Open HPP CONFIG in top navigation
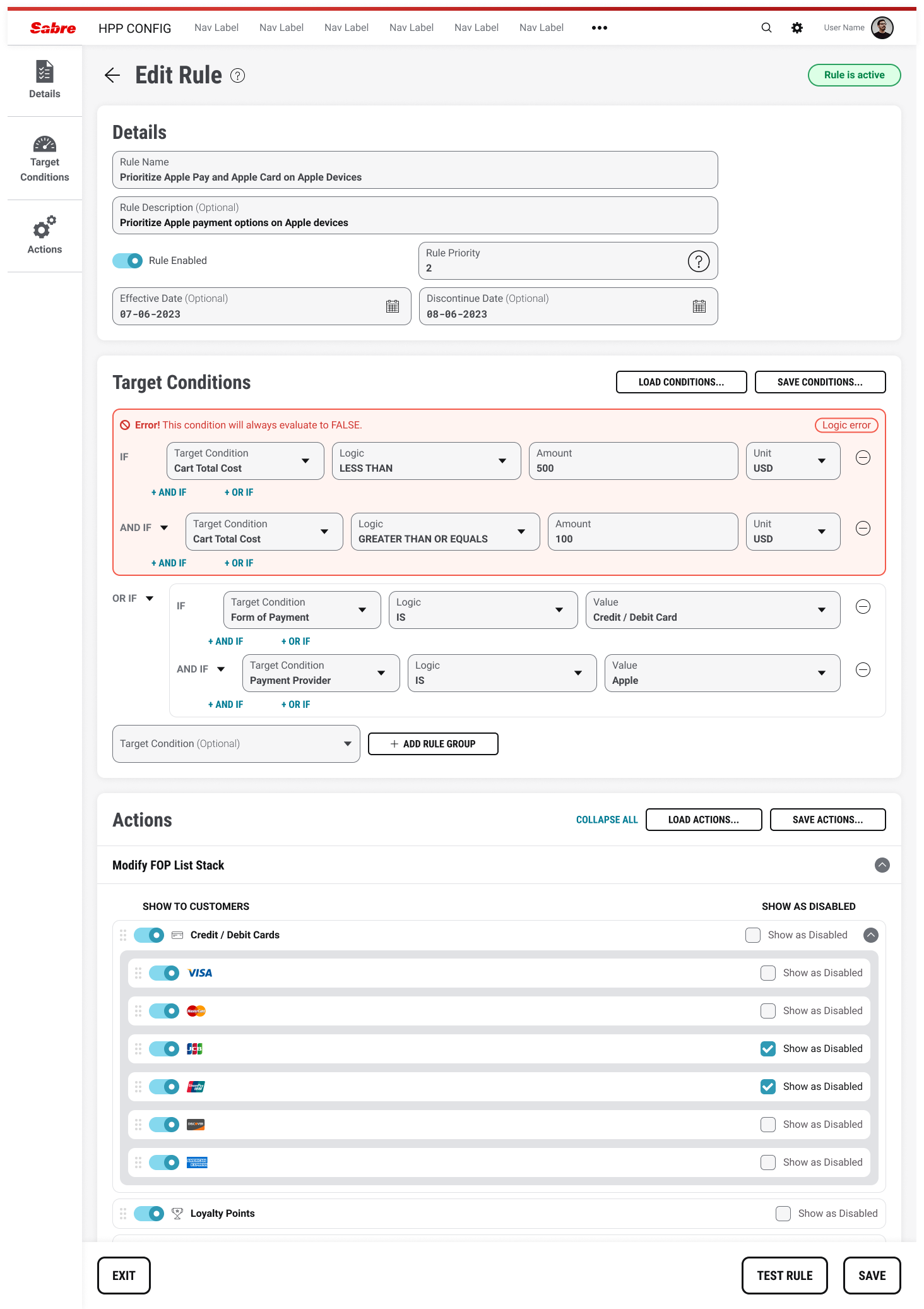The image size is (924, 1309). 134,28
